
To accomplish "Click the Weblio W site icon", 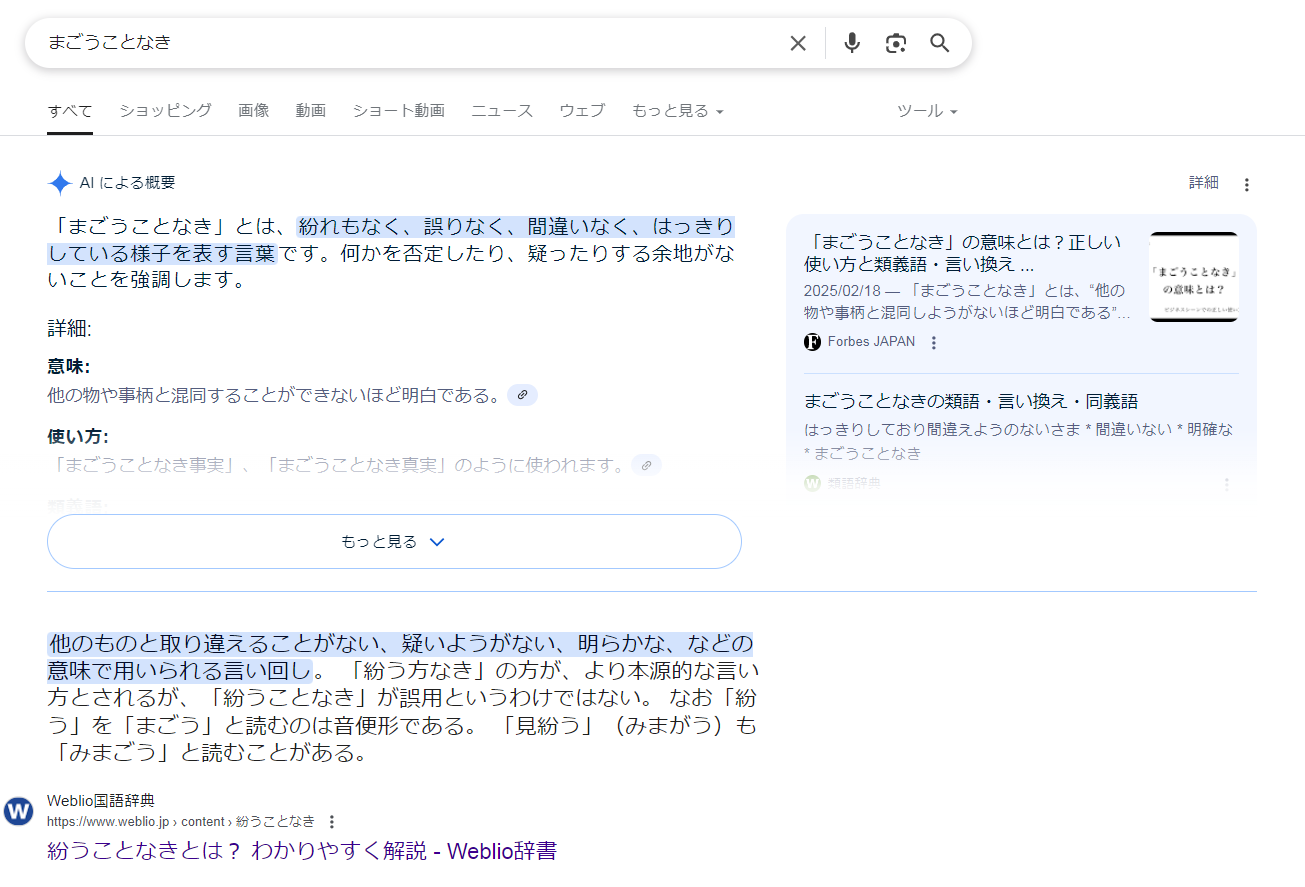I will [18, 811].
